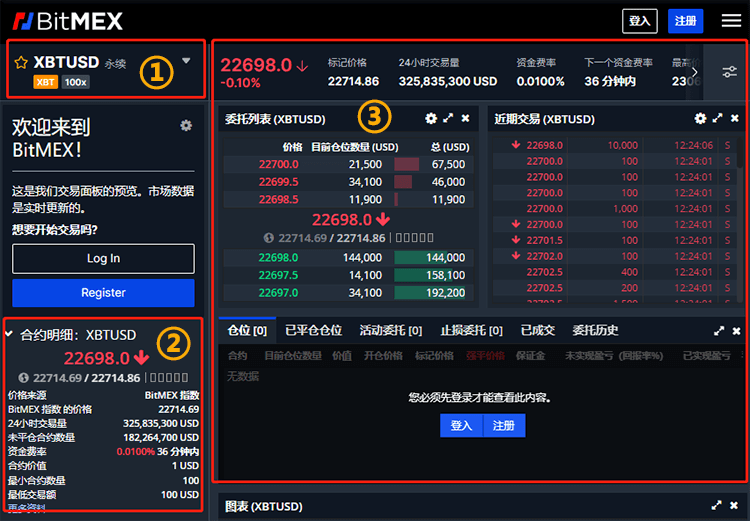Click the 24小时交易量 ticker value

tap(448, 82)
